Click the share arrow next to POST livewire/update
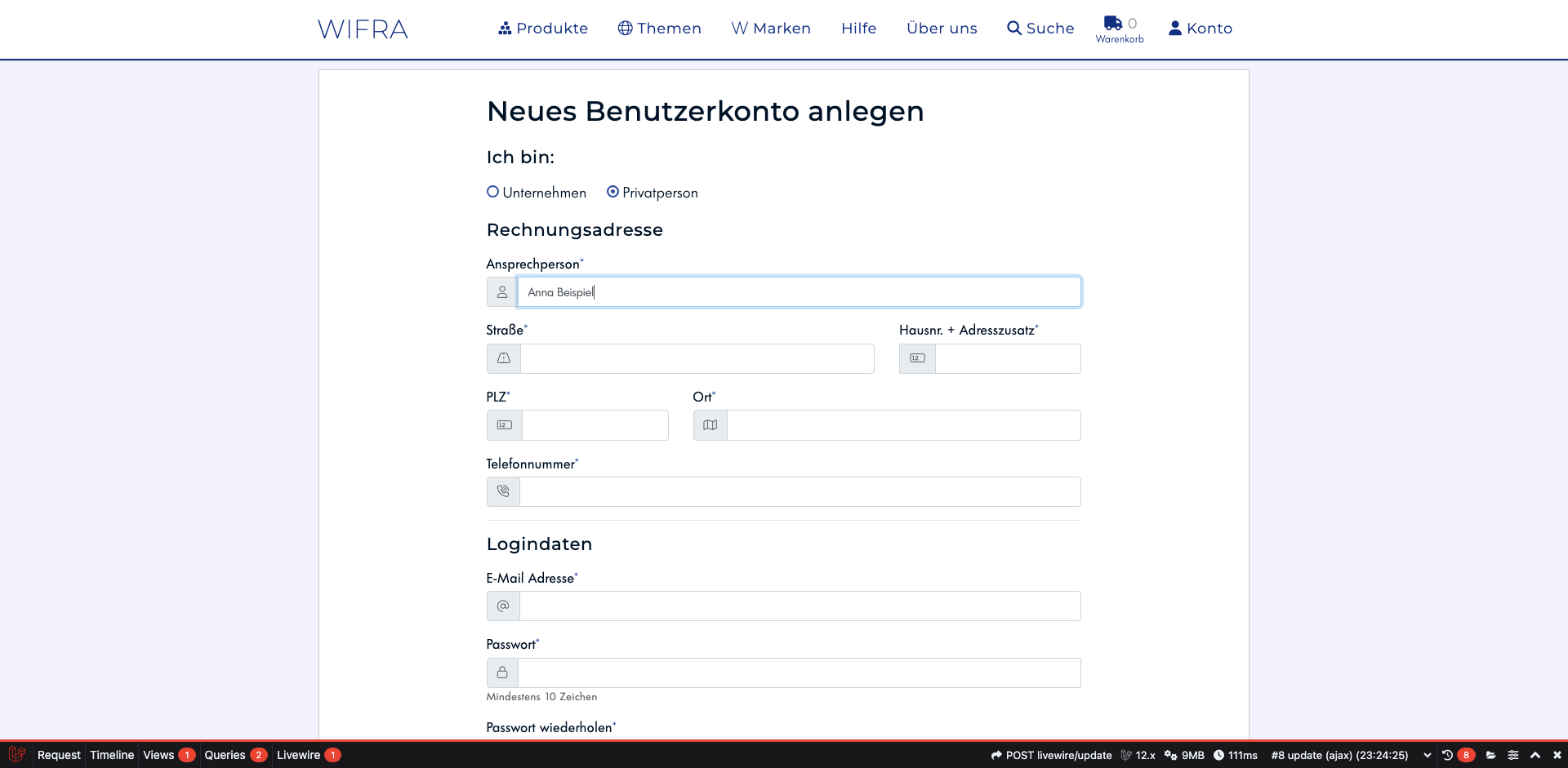This screenshot has height=768, width=1568. (x=995, y=755)
